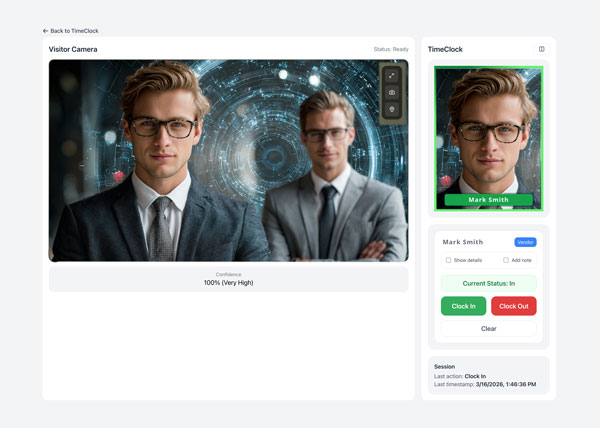Screen dimensions: 600x428
Task: Toggle the TimeClock panel layout icon
Action: click(x=541, y=49)
